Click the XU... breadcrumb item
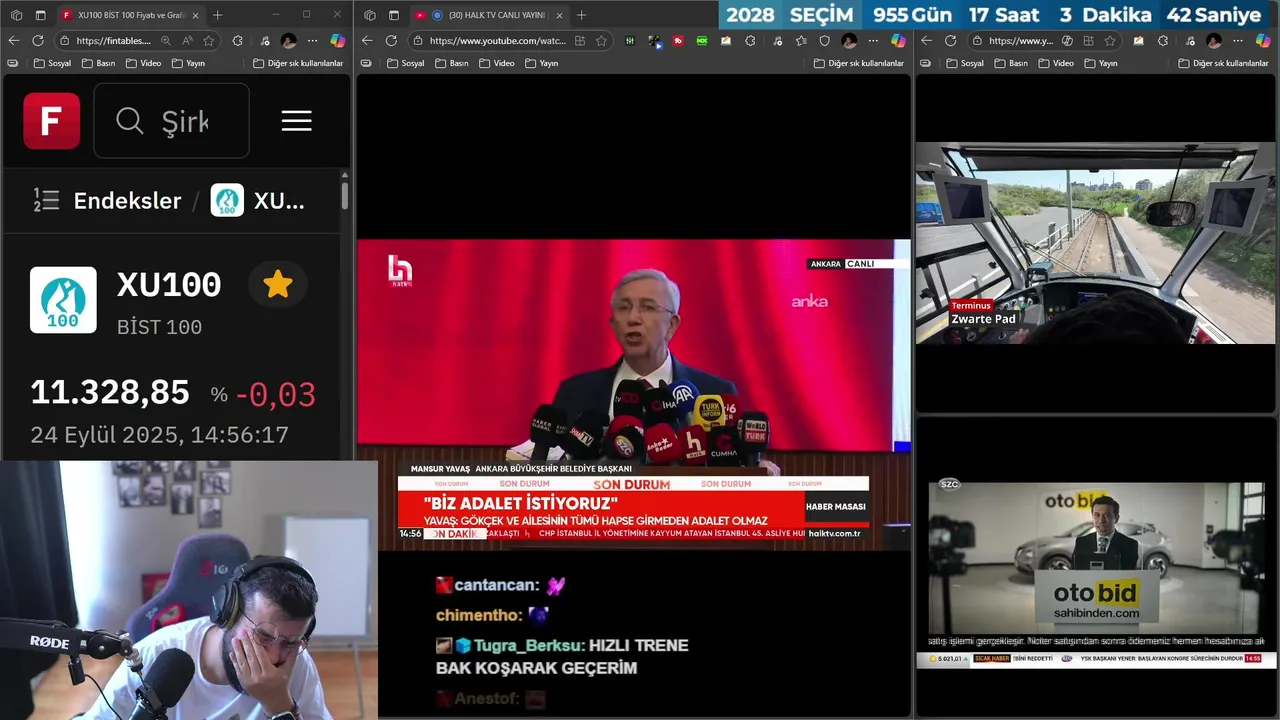The height and width of the screenshot is (720, 1280). pos(258,200)
